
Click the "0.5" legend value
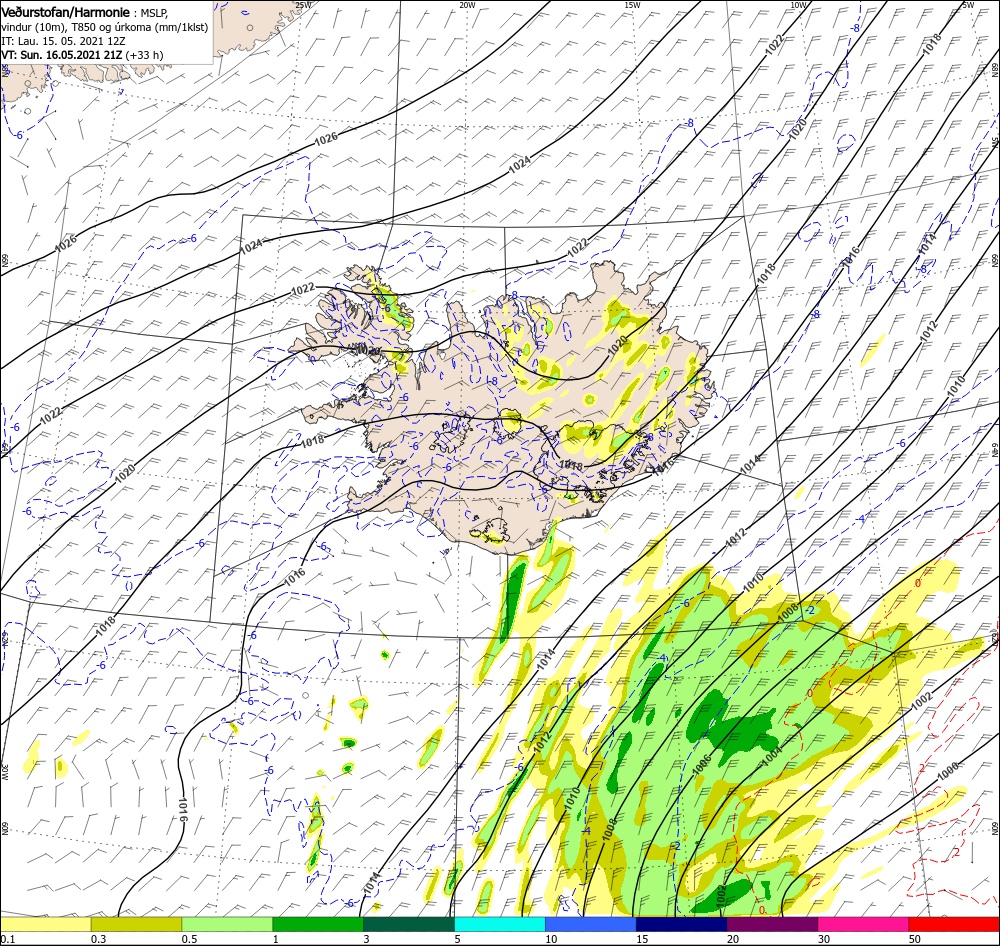(189, 938)
